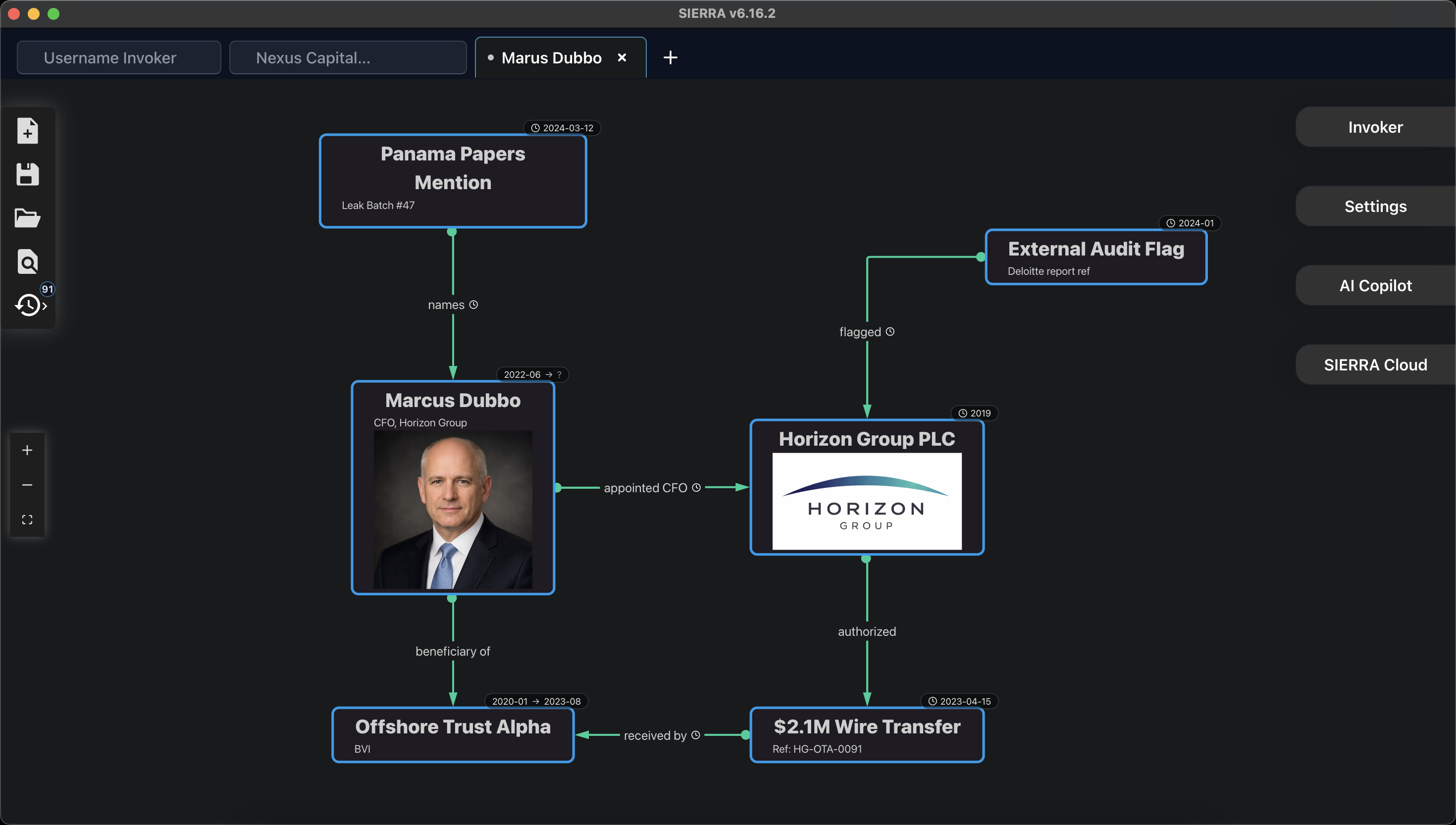Open the Invoker panel

point(1375,126)
